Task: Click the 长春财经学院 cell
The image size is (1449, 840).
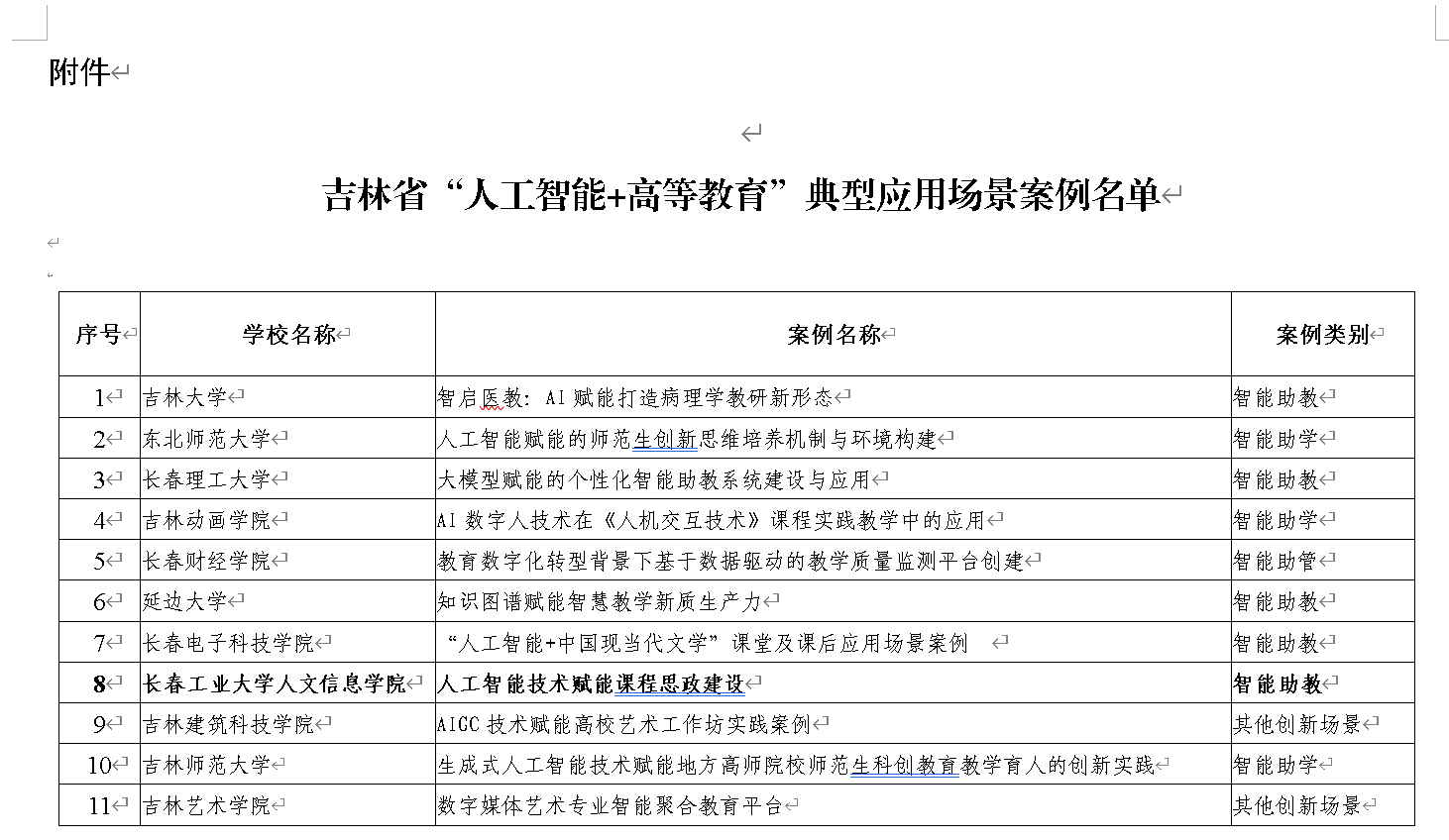Action: (x=206, y=562)
